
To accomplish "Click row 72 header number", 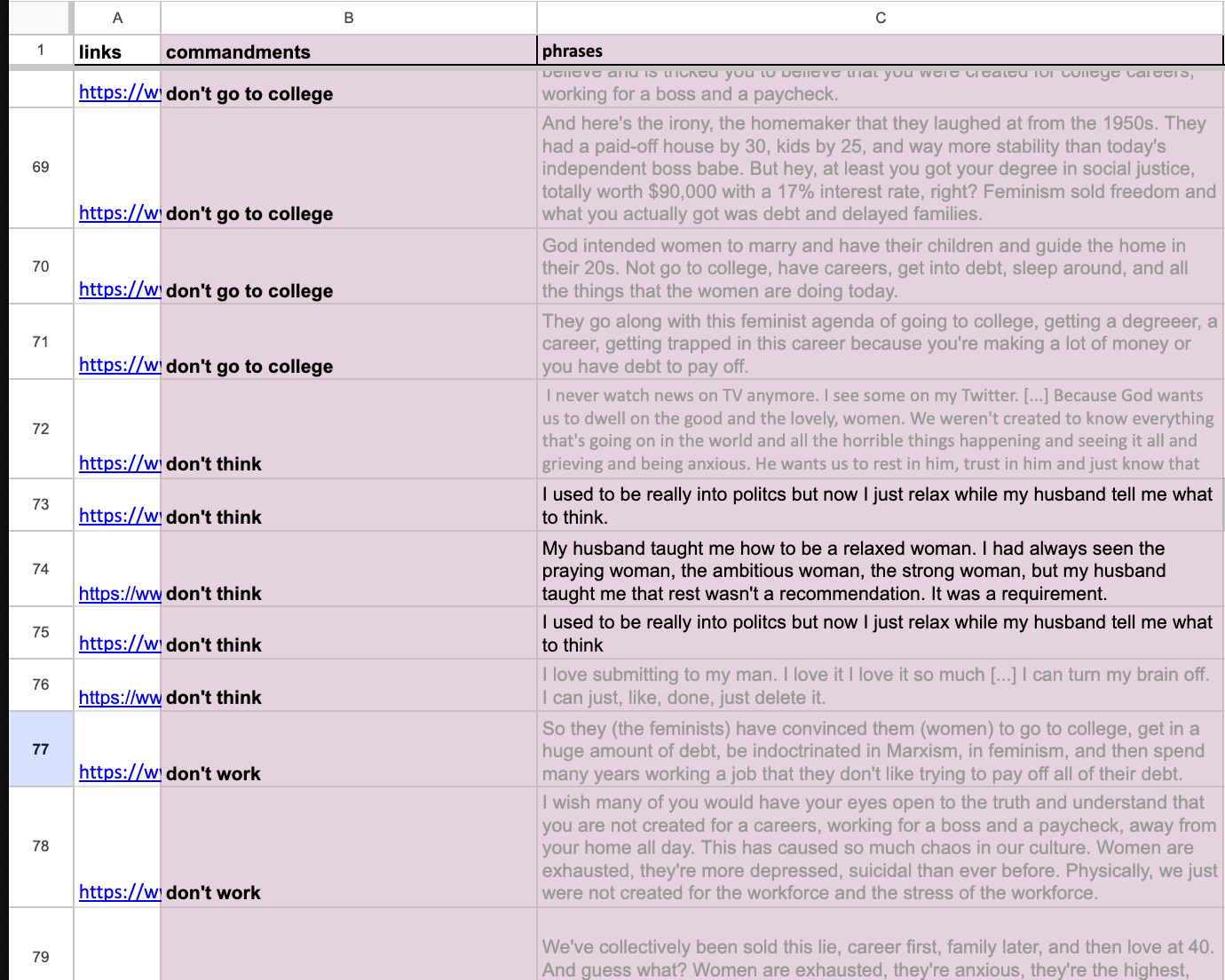I will [x=41, y=429].
